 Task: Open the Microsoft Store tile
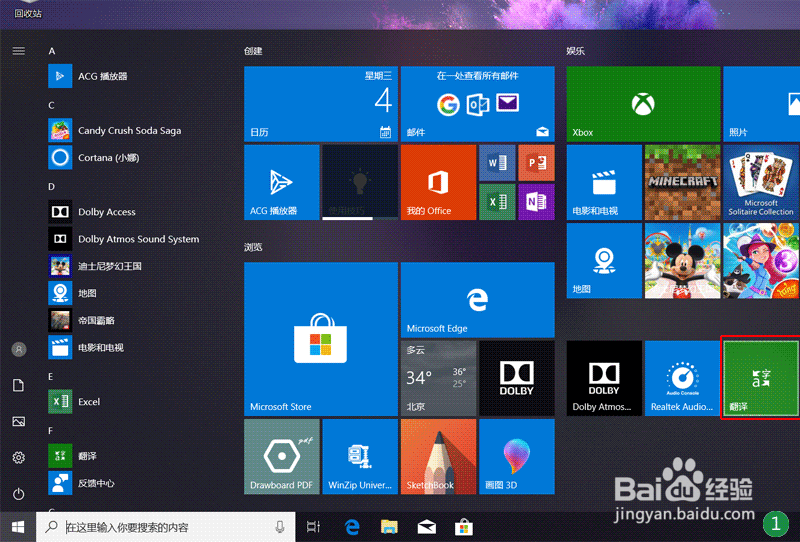pos(321,339)
